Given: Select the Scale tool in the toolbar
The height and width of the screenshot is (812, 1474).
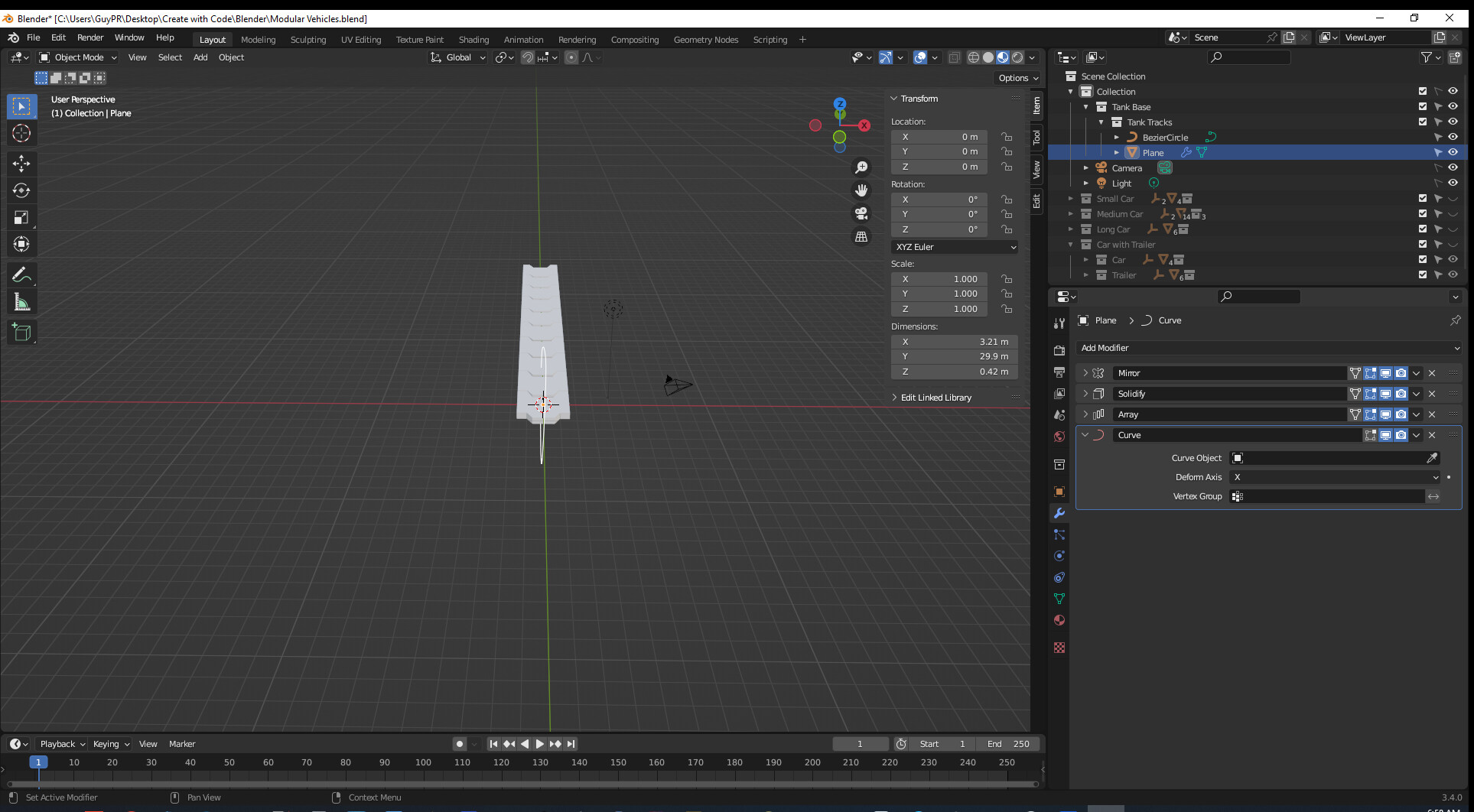Looking at the screenshot, I should pyautogui.click(x=21, y=218).
